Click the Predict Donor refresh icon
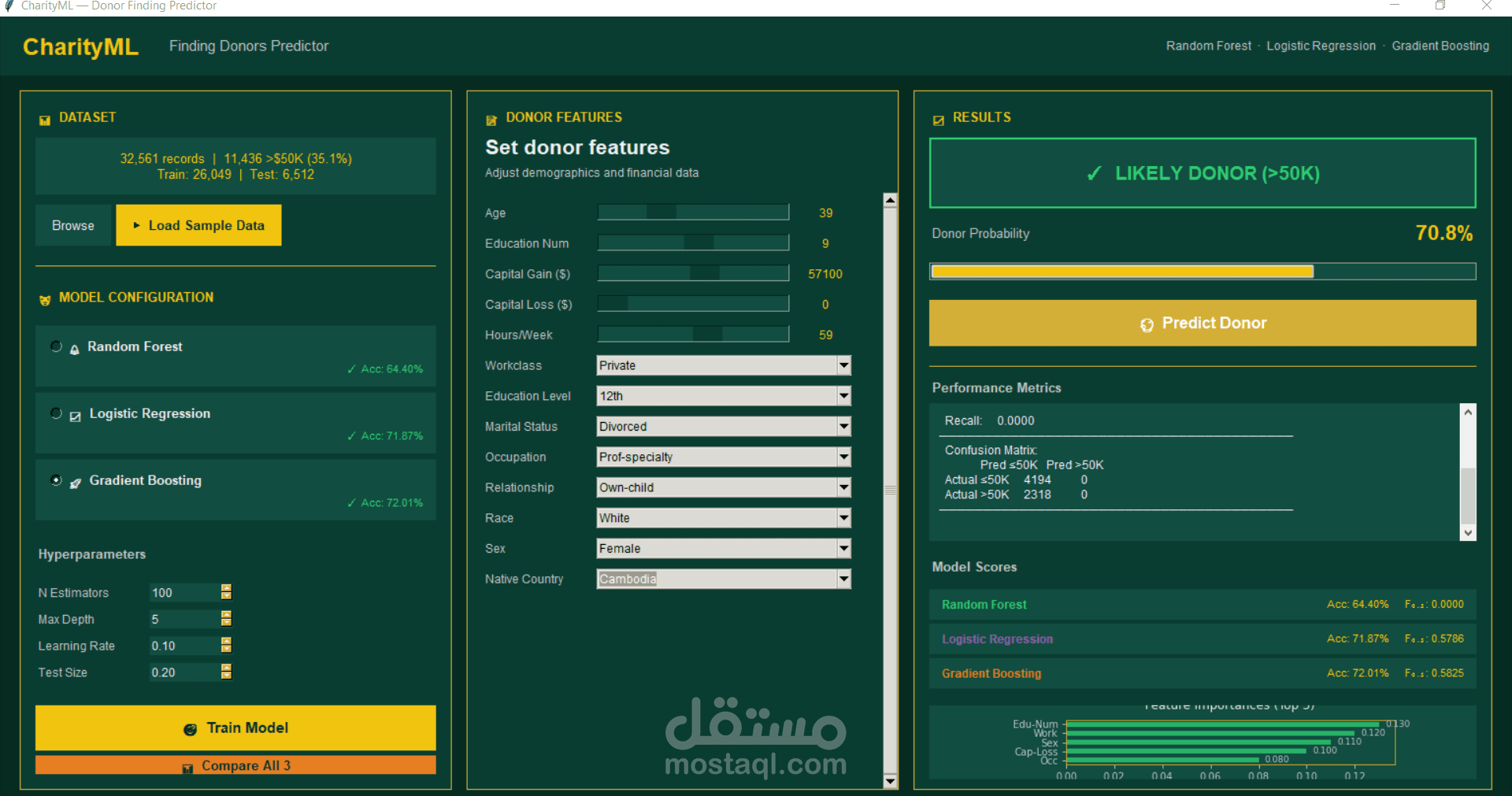The width and height of the screenshot is (1512, 796). coord(1147,324)
